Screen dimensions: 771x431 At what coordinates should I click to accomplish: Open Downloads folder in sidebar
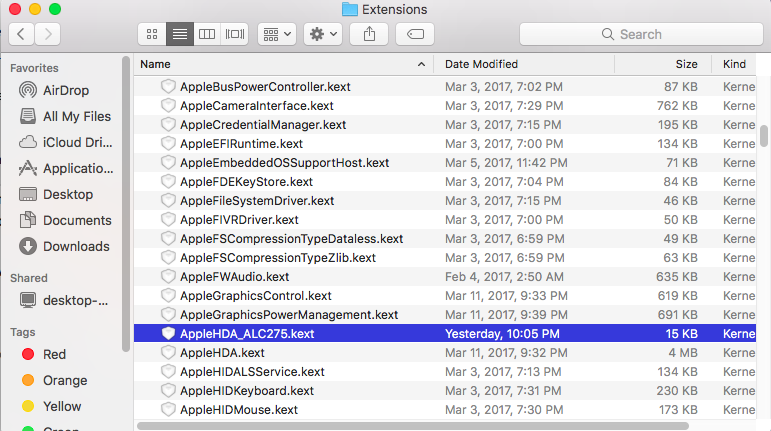76,246
